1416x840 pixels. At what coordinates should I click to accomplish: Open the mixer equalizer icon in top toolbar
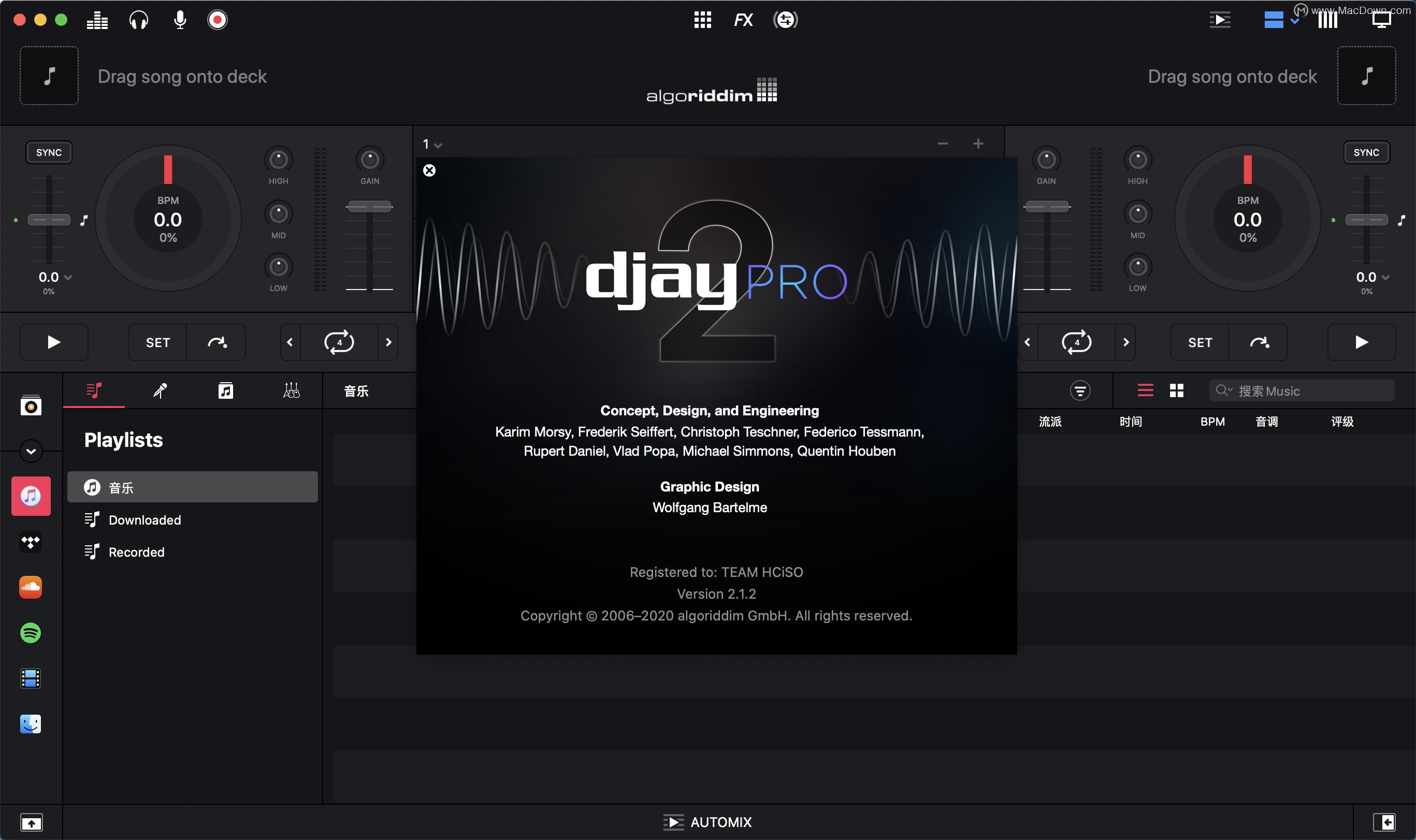(97, 20)
